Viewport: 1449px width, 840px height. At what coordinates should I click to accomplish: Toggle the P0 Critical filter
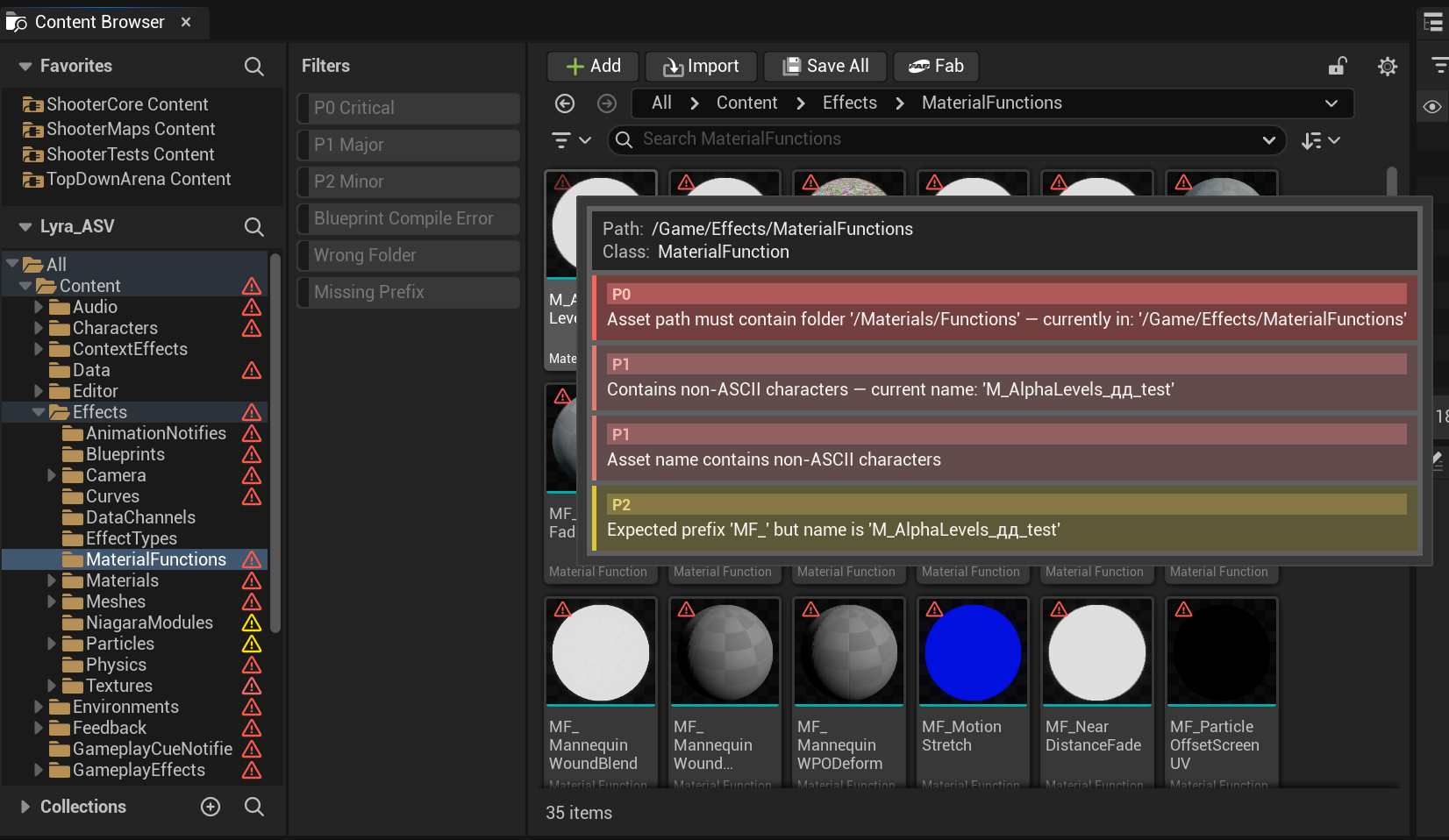click(x=409, y=108)
